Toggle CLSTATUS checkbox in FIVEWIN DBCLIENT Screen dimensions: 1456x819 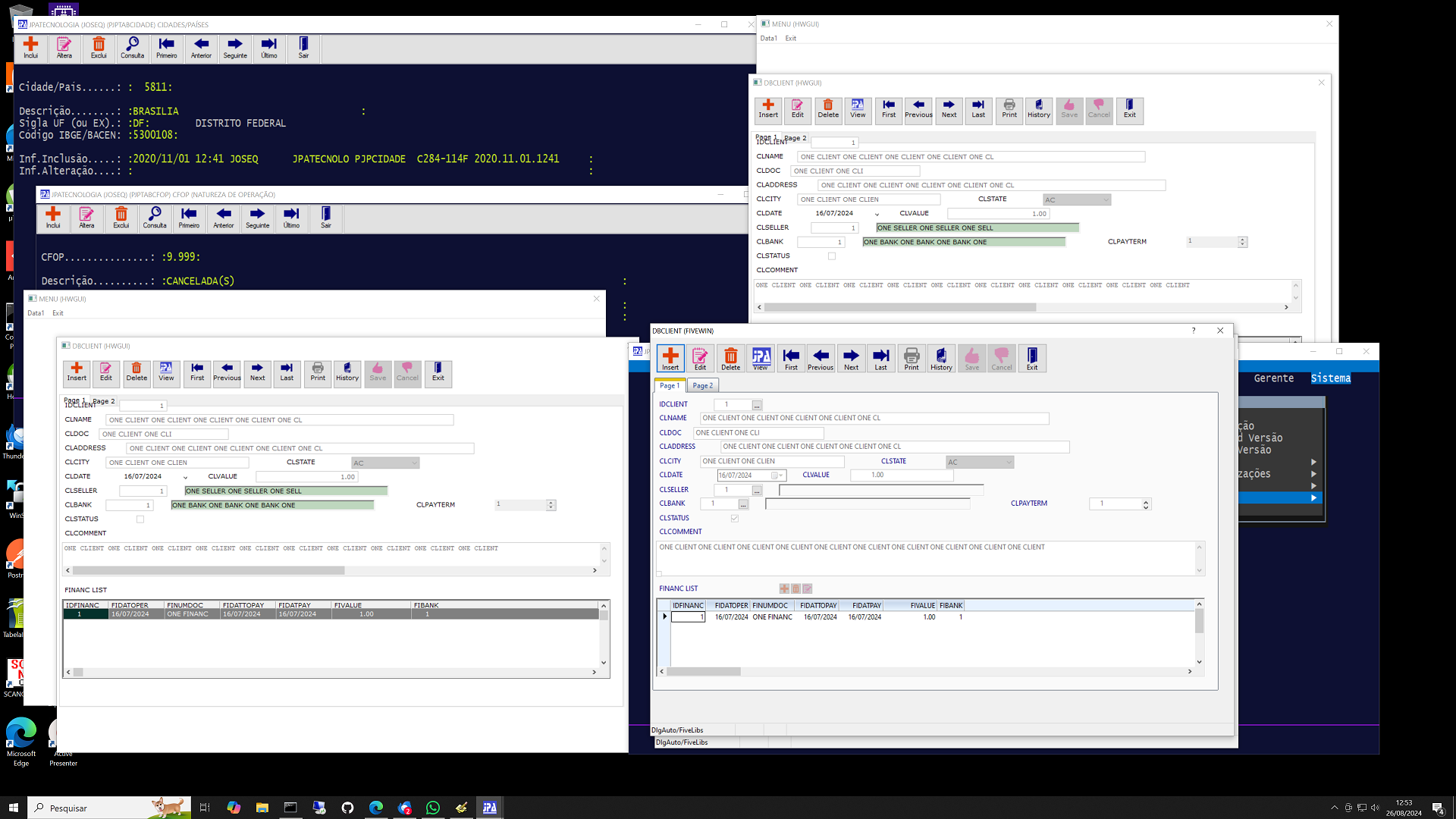(x=734, y=518)
